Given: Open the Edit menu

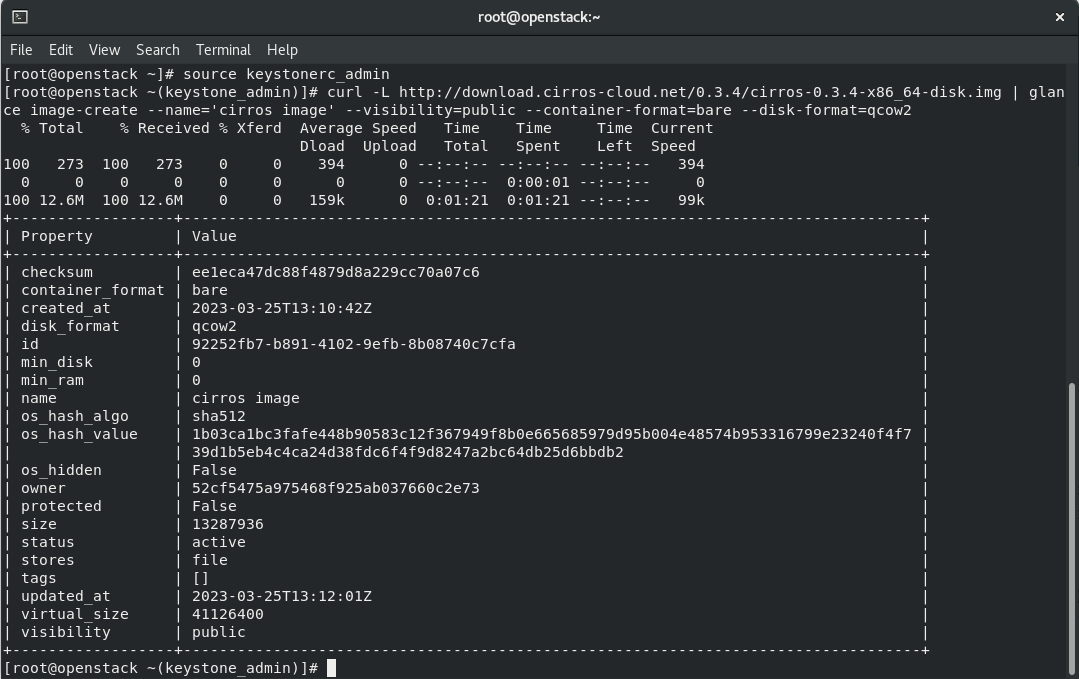Looking at the screenshot, I should pyautogui.click(x=61, y=49).
